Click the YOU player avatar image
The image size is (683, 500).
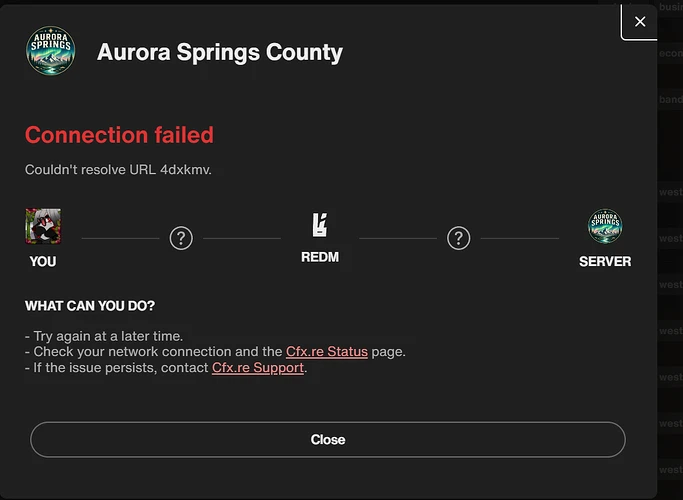click(x=43, y=226)
